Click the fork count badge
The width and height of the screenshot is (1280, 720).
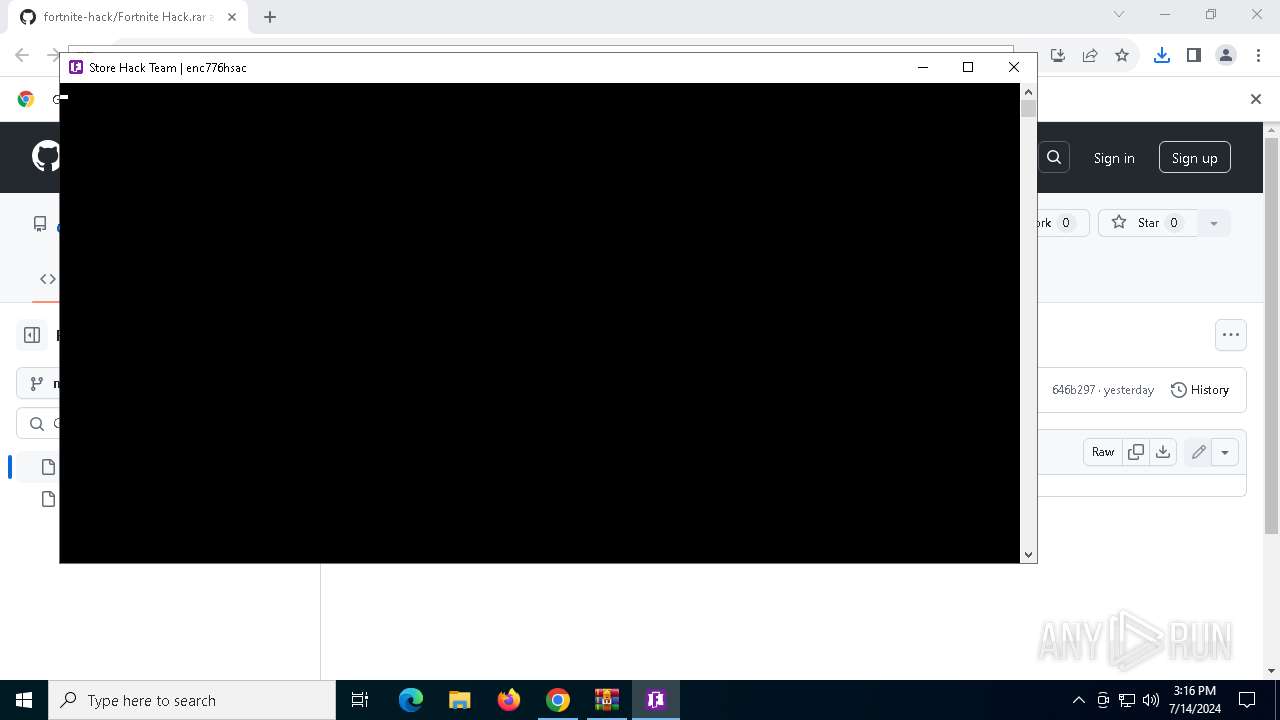(1066, 223)
